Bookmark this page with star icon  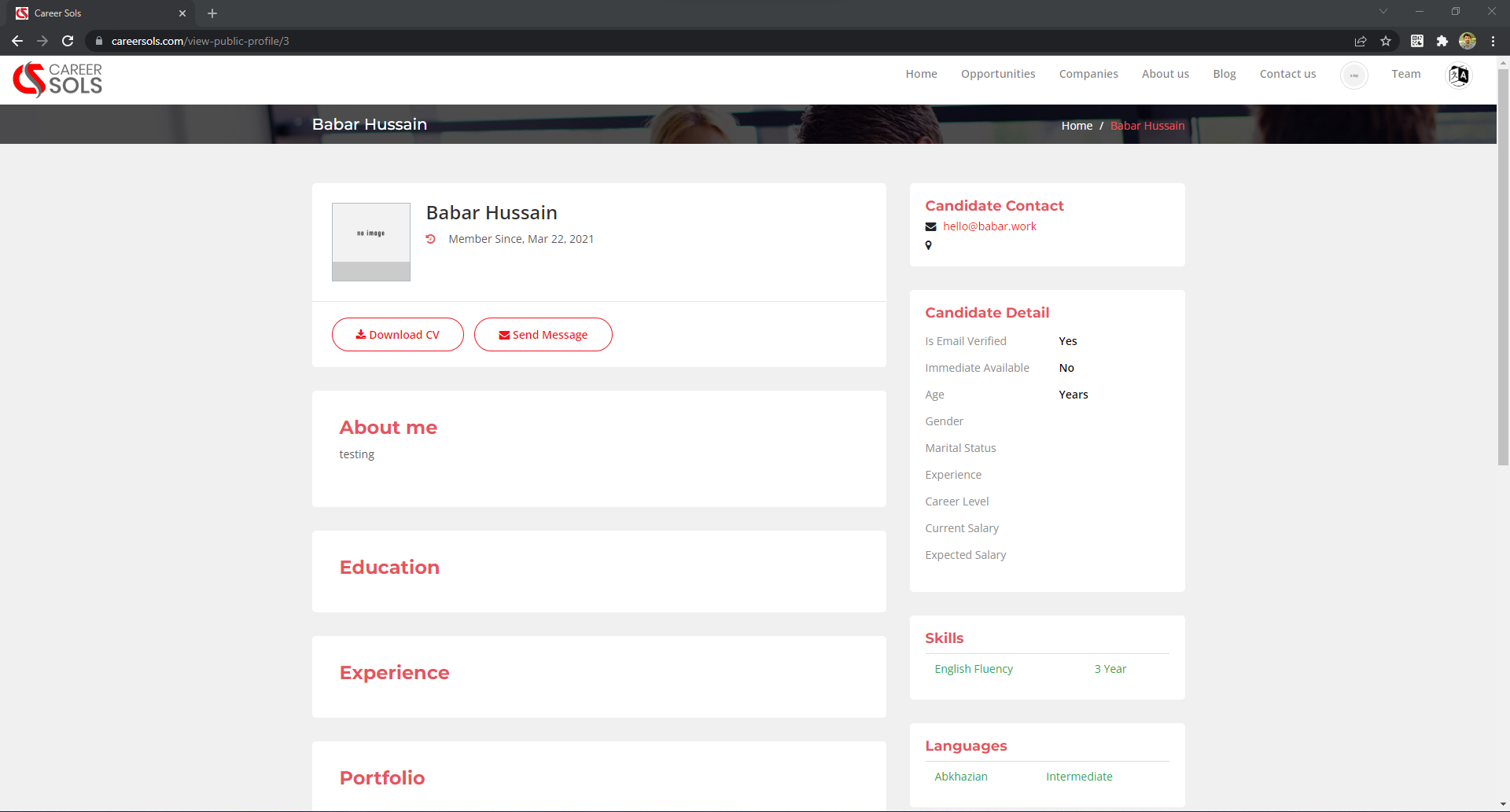coord(1386,41)
